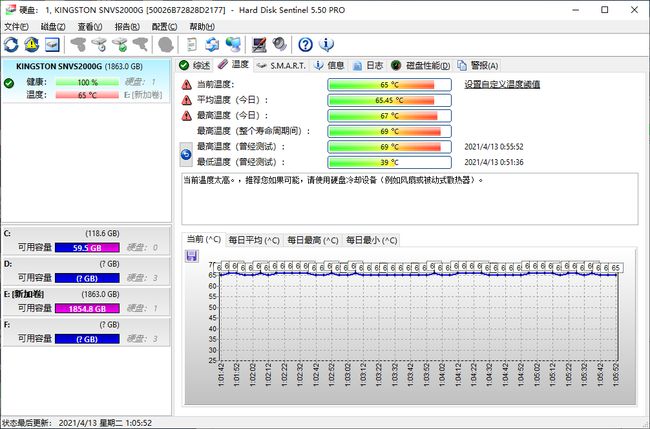Click the 状态最后更新 status bar text
This screenshot has height=429, width=650.
click(77, 423)
